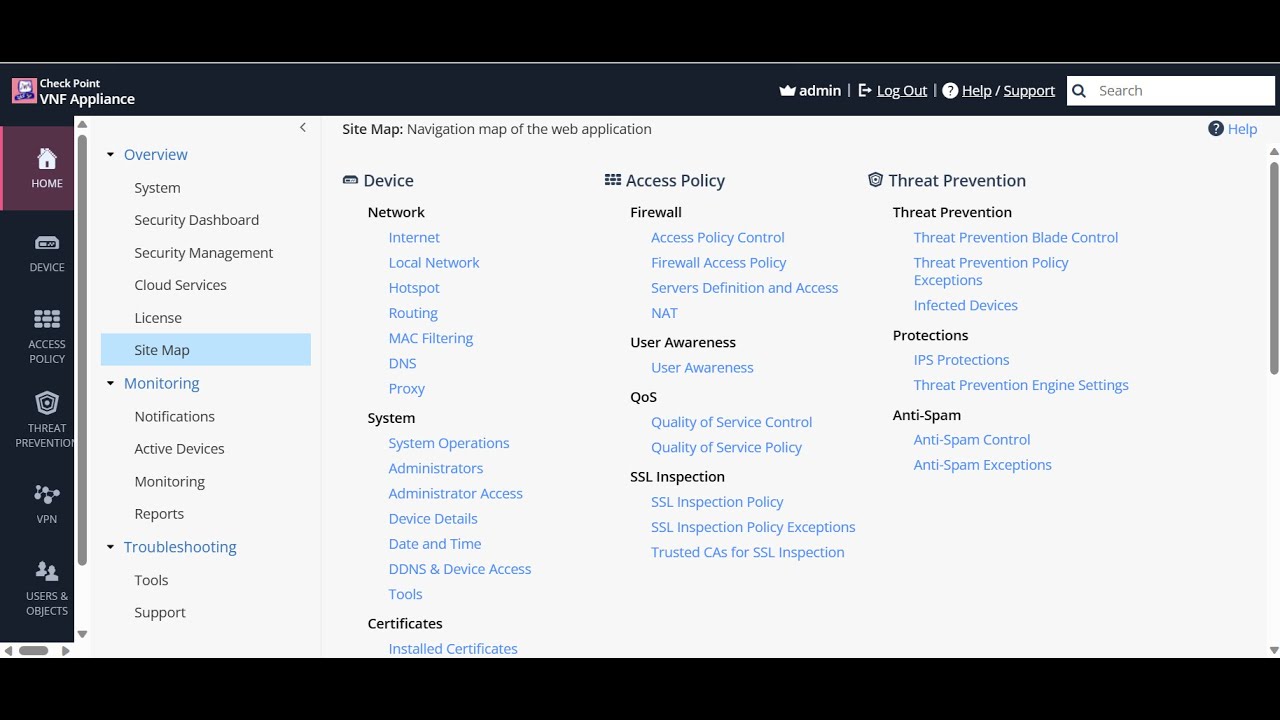The height and width of the screenshot is (720, 1280).
Task: Click the search magnifier icon
Action: [x=1079, y=91]
